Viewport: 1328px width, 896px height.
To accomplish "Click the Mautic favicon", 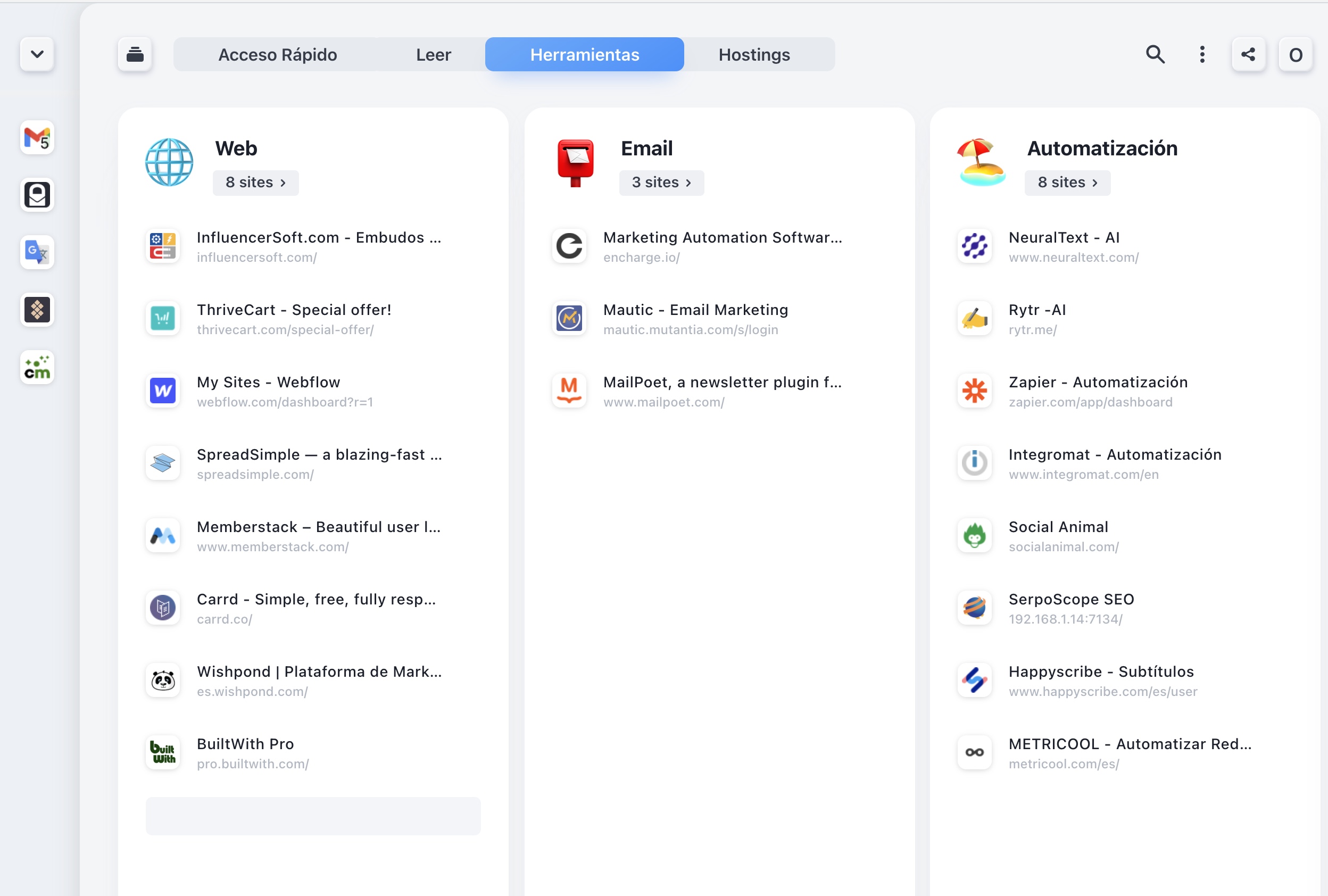I will 569,318.
